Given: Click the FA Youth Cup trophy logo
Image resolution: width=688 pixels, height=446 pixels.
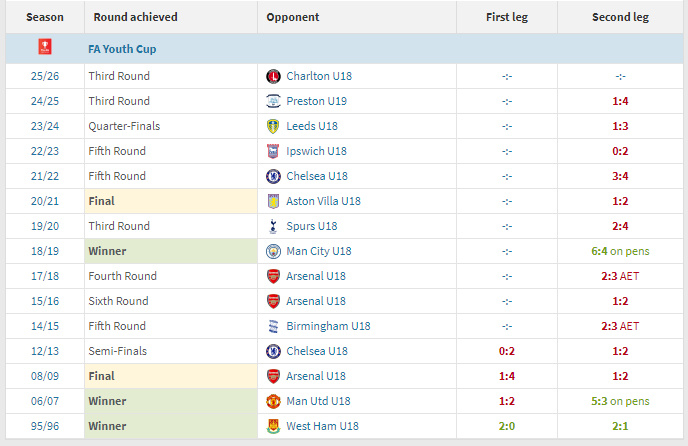Looking at the screenshot, I should 44,49.
